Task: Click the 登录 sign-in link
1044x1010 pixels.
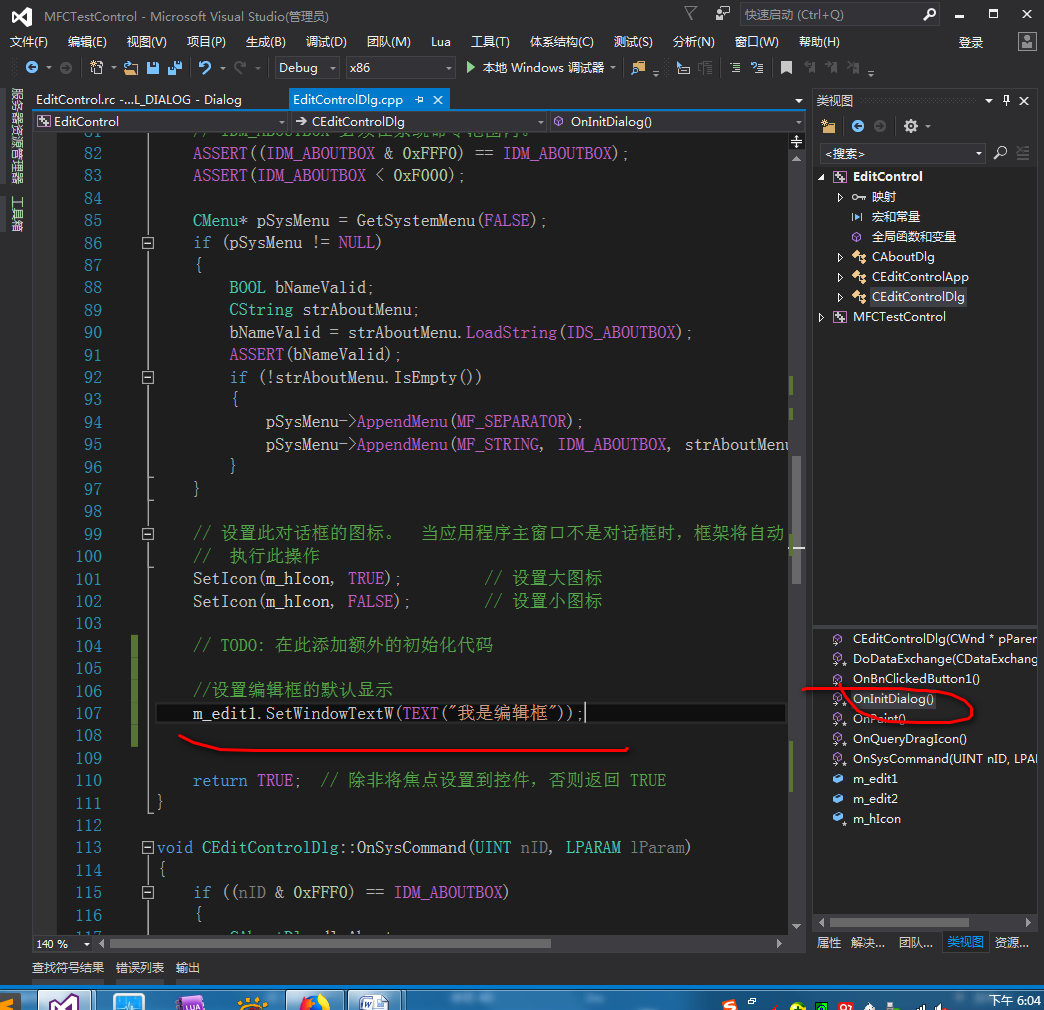Action: pyautogui.click(x=970, y=43)
